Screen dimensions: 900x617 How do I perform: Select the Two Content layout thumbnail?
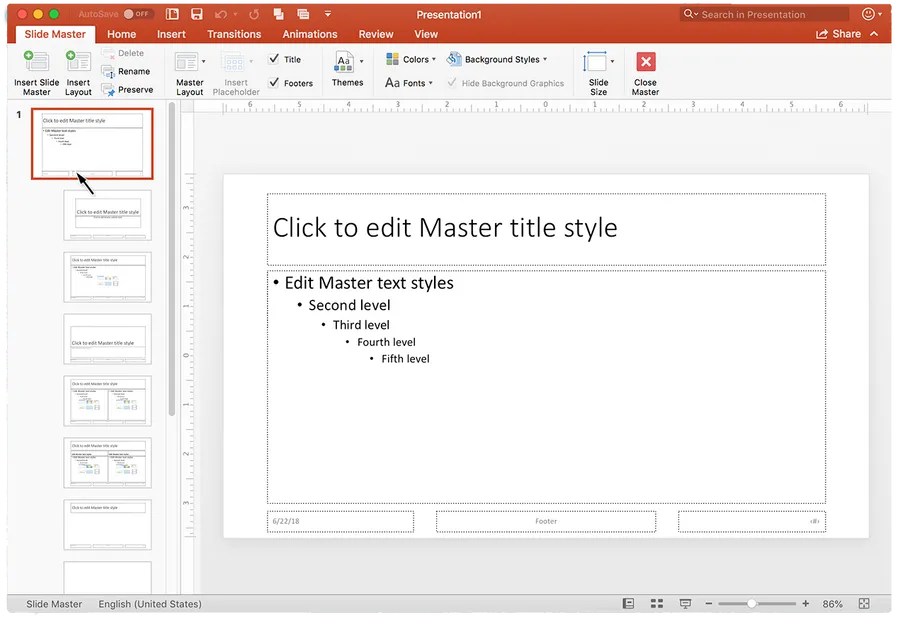[108, 401]
